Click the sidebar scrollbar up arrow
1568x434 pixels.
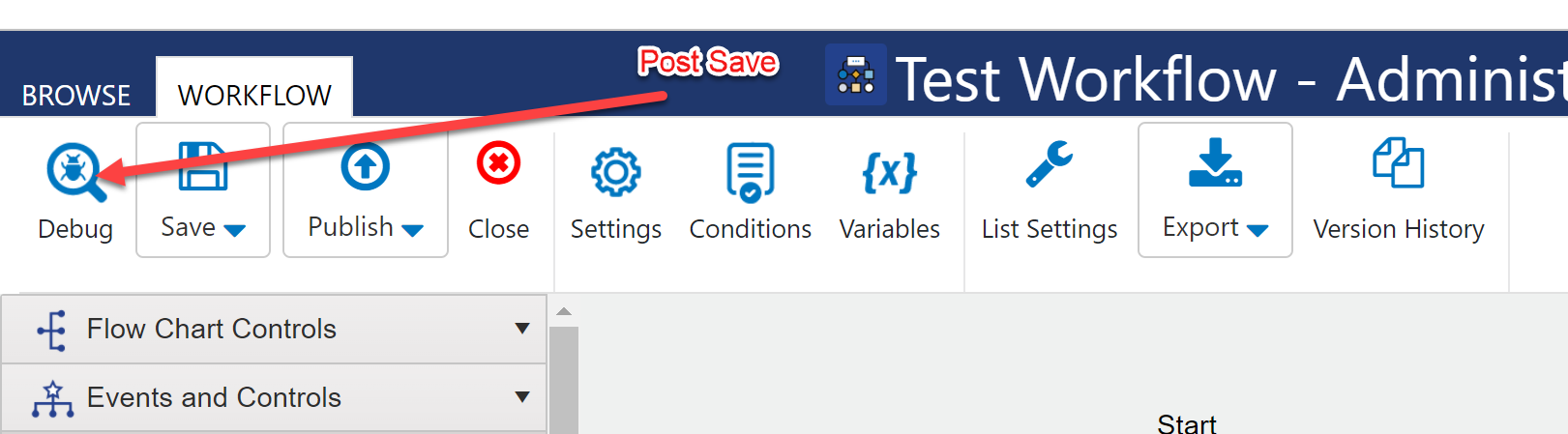click(564, 311)
